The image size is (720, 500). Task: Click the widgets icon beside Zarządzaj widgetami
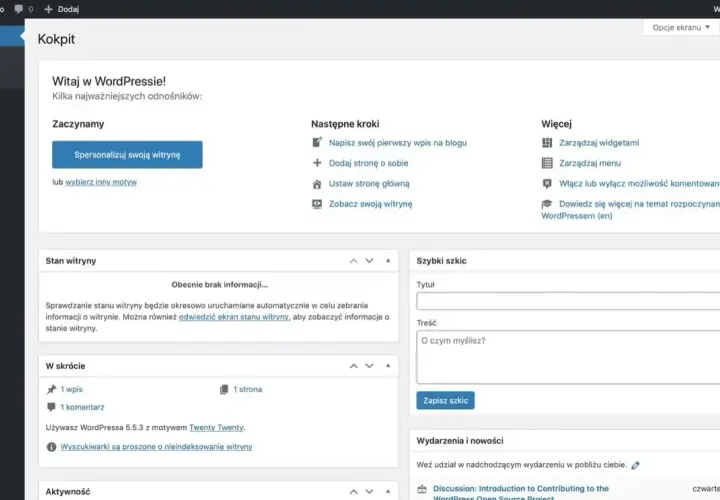click(x=547, y=143)
